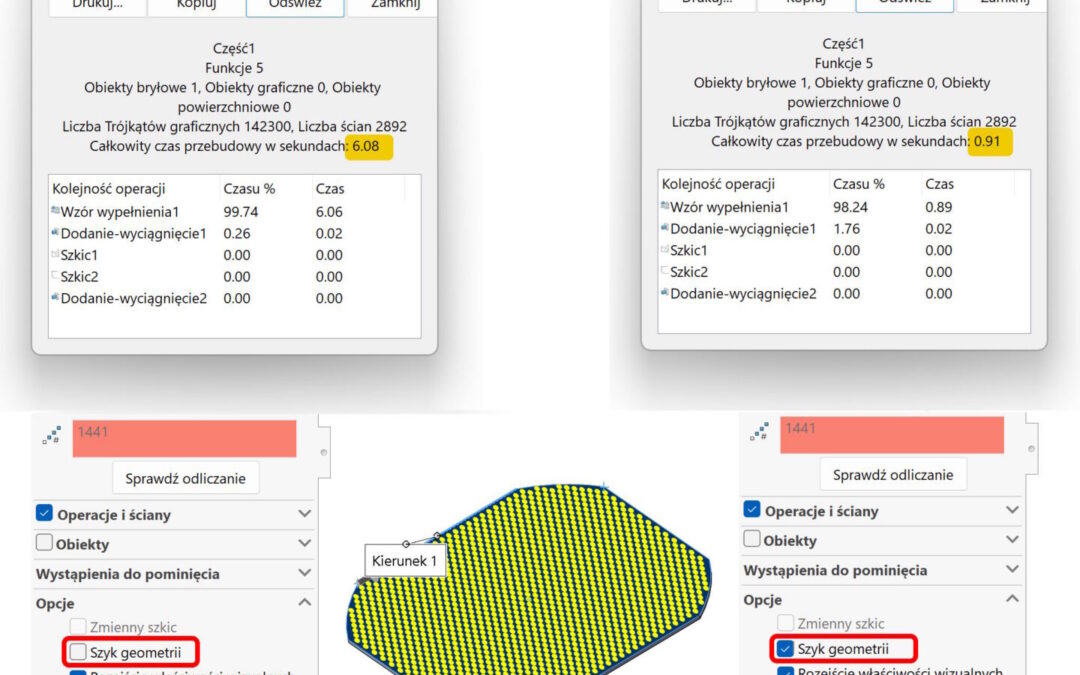Click the Dodanie-wyciągnięcie2 icon in the 0.91-second dialog
The image size is (1080, 675).
pyautogui.click(x=664, y=293)
